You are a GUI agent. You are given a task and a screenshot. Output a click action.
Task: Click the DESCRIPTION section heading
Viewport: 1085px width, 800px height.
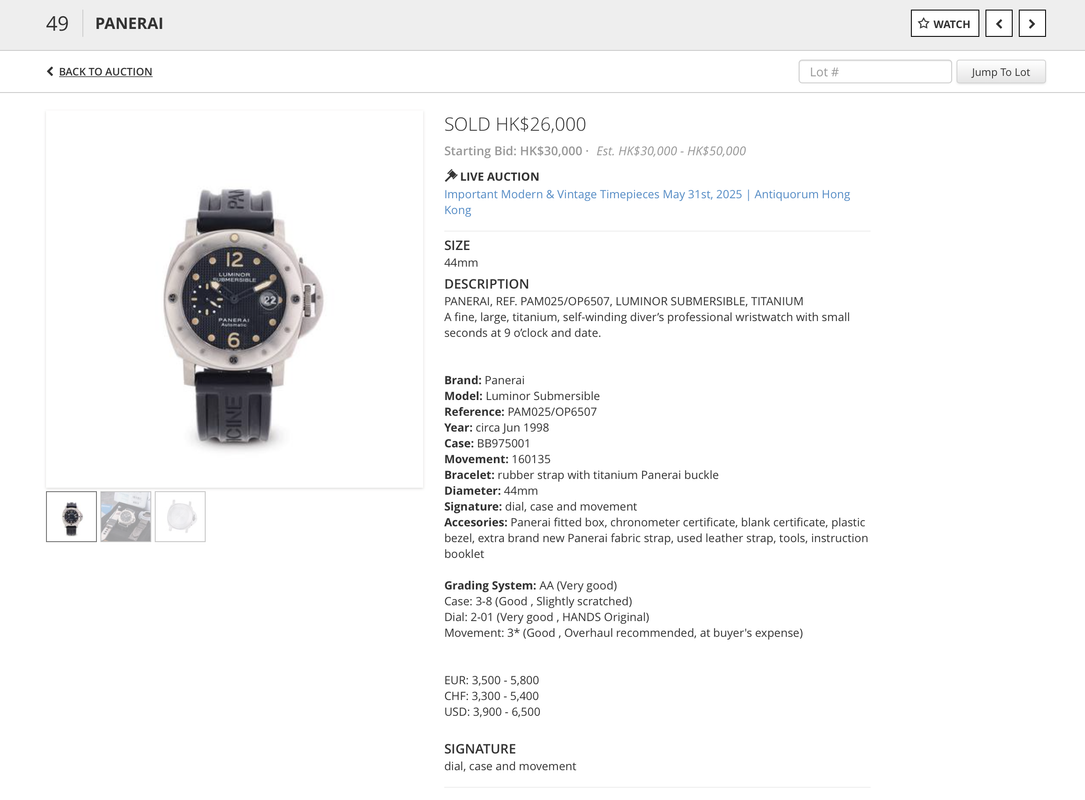[x=486, y=284]
